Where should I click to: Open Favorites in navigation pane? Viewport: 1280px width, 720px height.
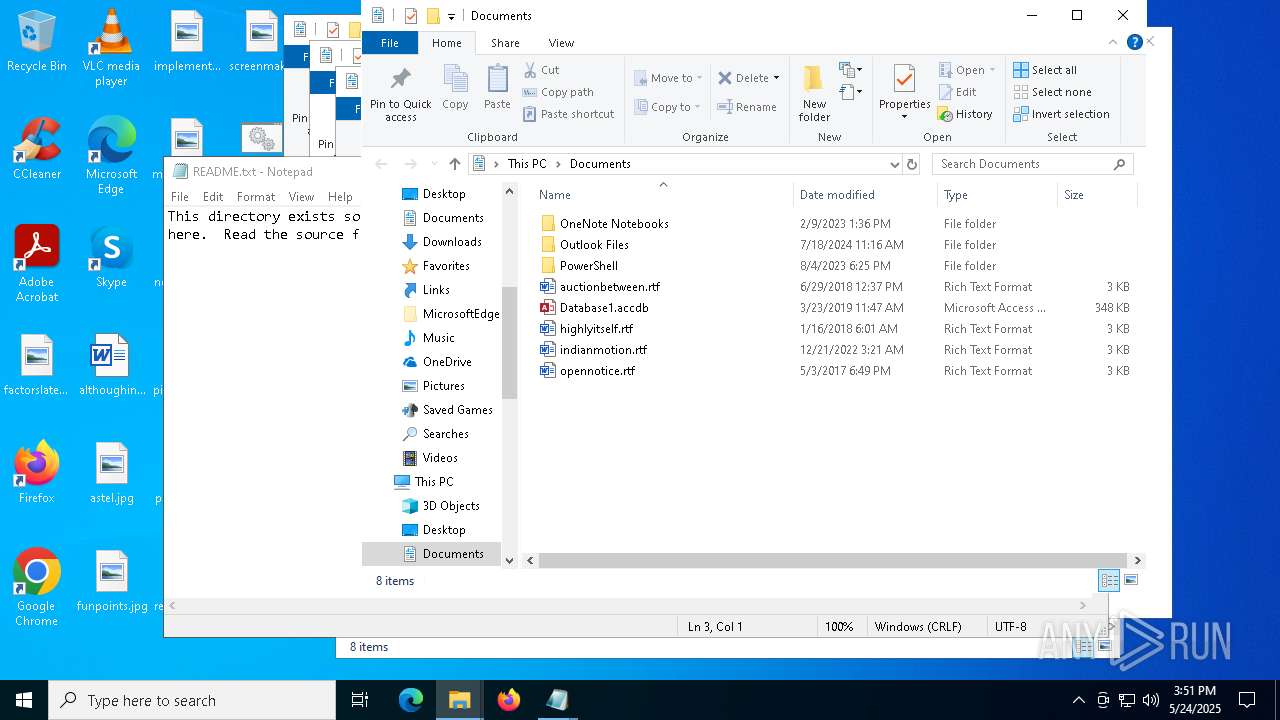point(445,266)
